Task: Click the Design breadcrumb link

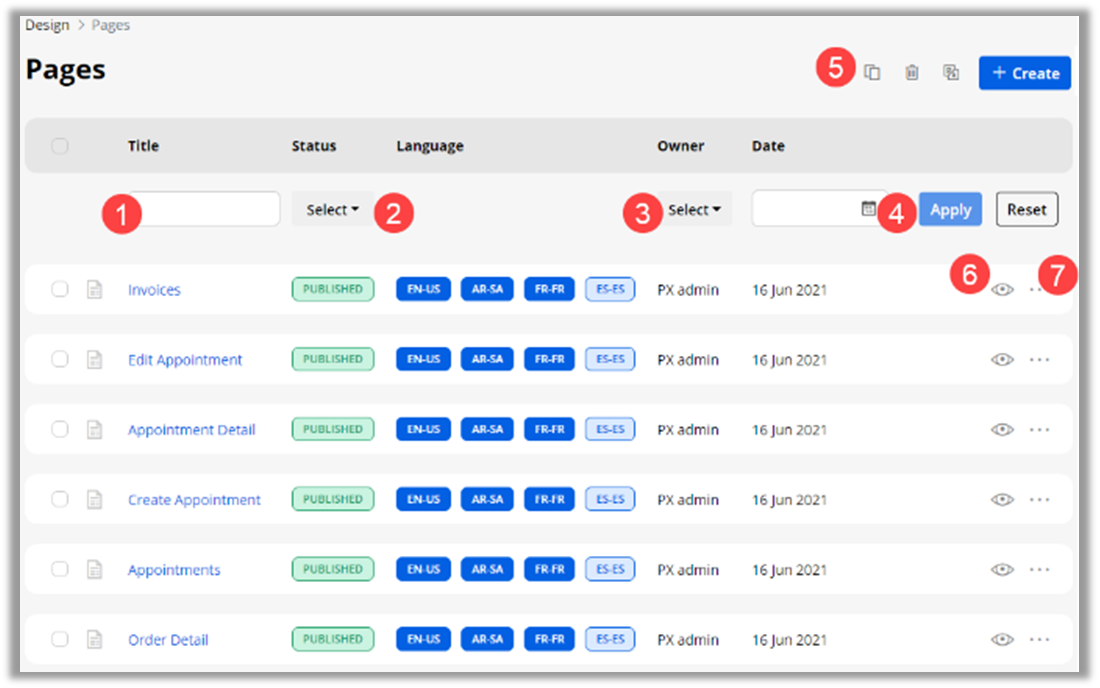Action: click(x=47, y=25)
